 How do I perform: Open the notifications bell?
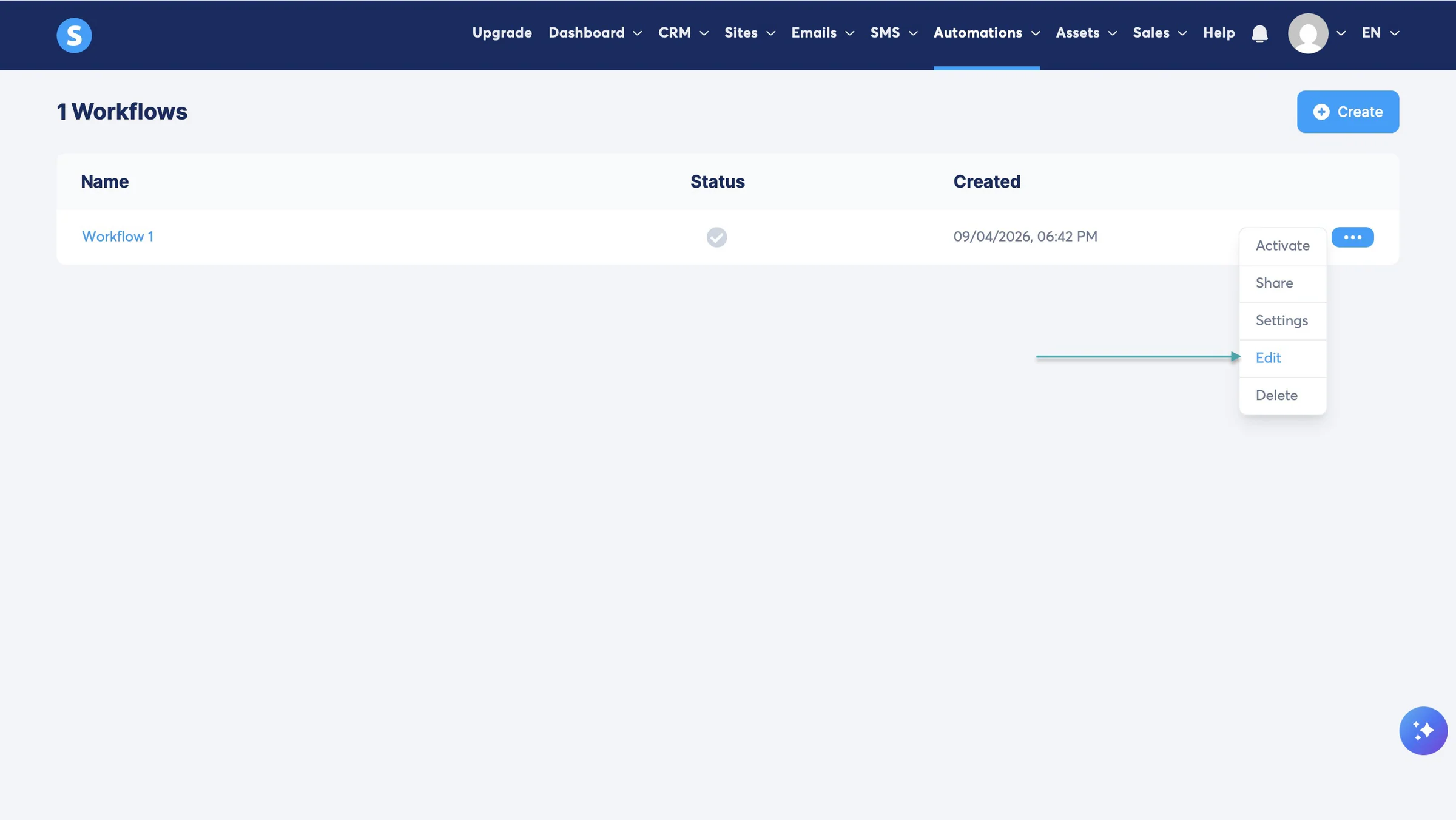[1259, 33]
